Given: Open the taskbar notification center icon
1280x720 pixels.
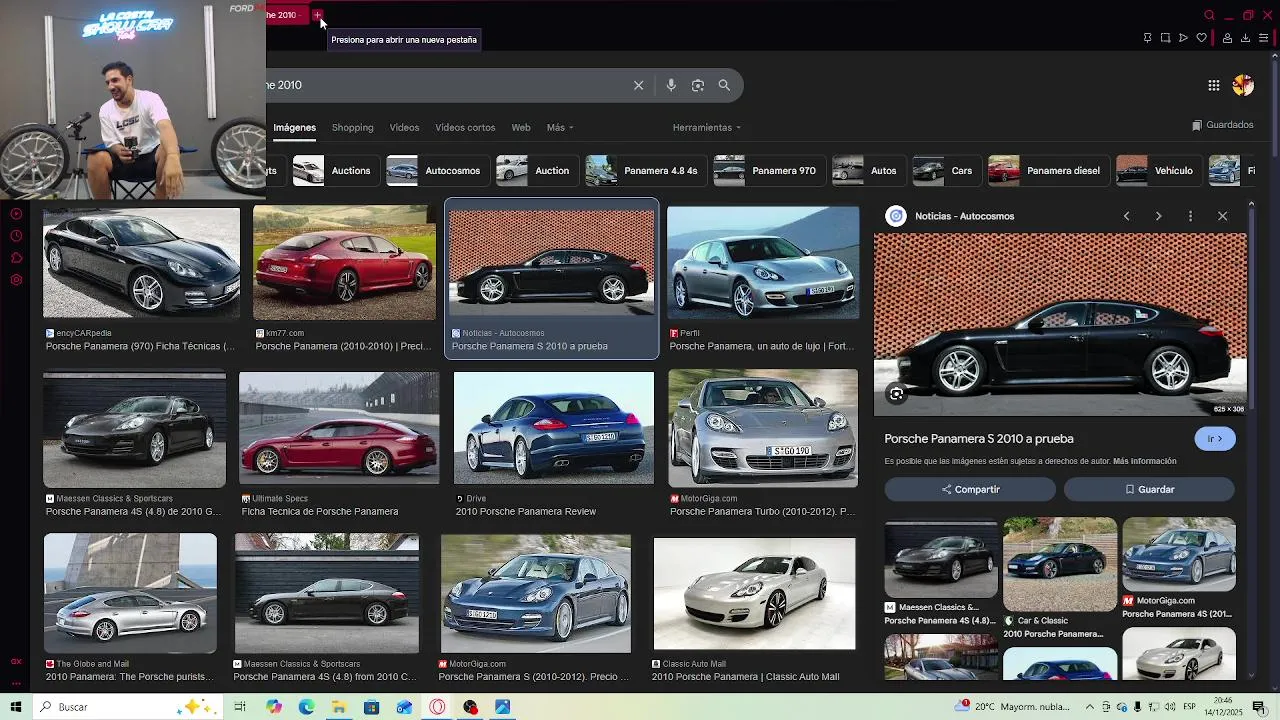Looking at the screenshot, I should coord(1260,707).
